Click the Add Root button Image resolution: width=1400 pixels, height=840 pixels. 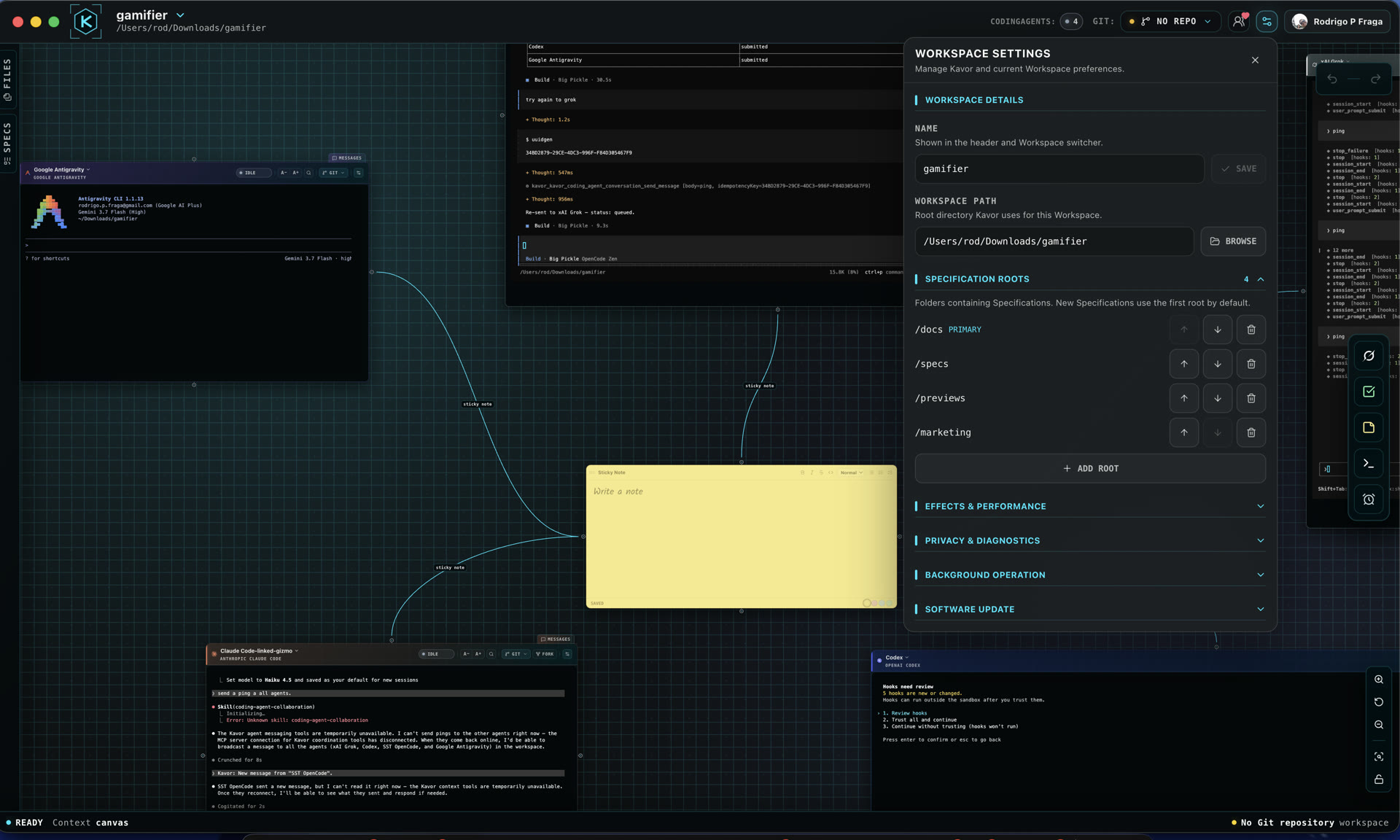(1090, 468)
